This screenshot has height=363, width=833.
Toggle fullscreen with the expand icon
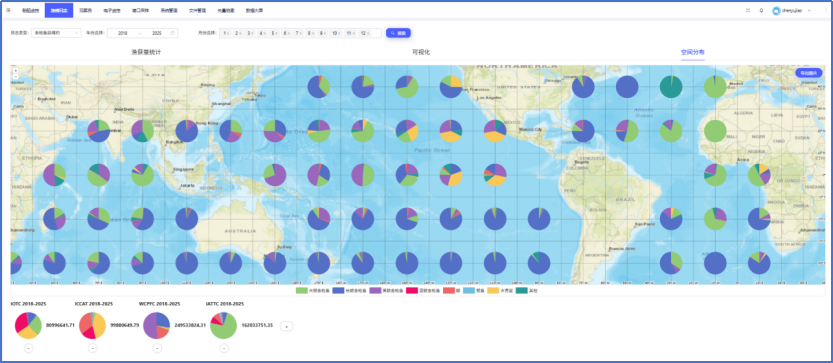[x=748, y=10]
